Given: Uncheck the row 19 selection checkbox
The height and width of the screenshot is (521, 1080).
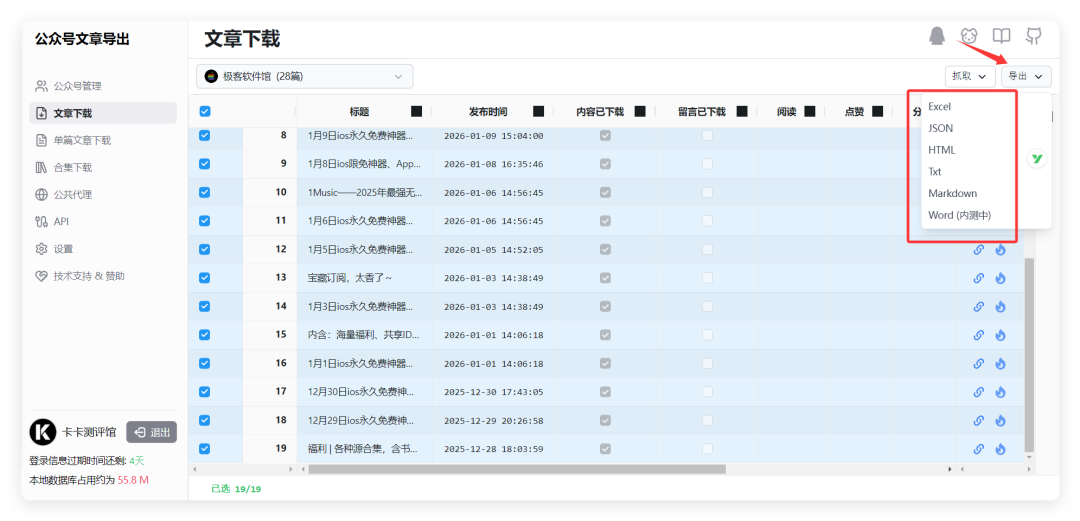Looking at the screenshot, I should (x=205, y=448).
